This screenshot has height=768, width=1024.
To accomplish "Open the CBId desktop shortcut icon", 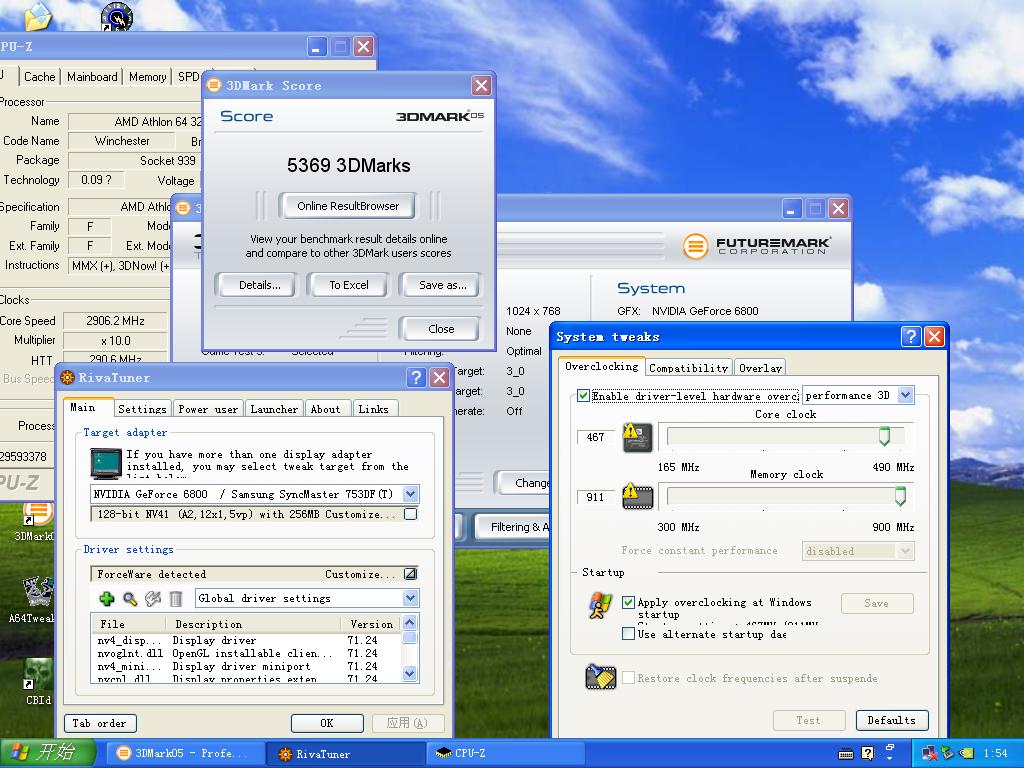I will (x=38, y=681).
